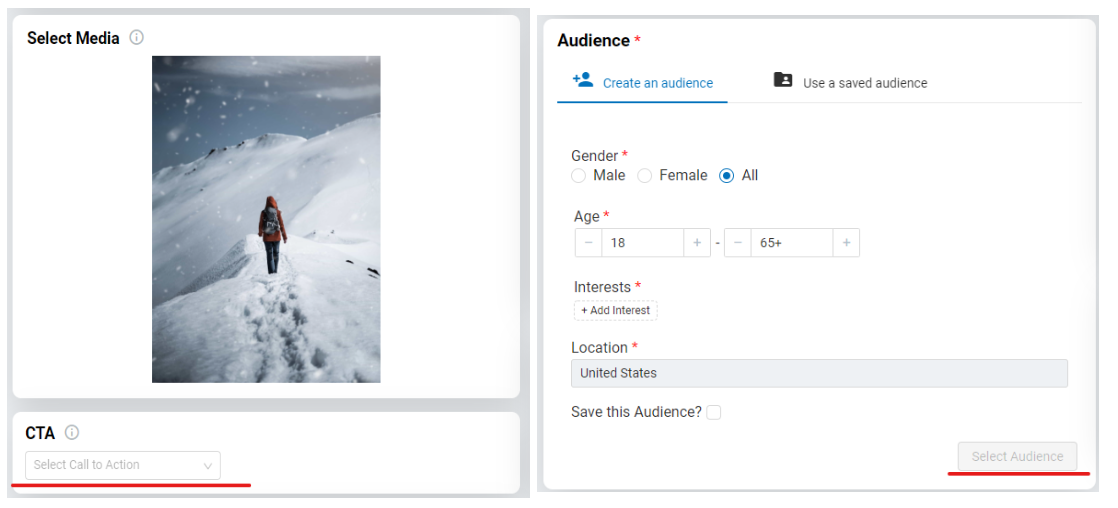Decrease the minimum age with minus button
The image size is (1118, 508).
588,243
